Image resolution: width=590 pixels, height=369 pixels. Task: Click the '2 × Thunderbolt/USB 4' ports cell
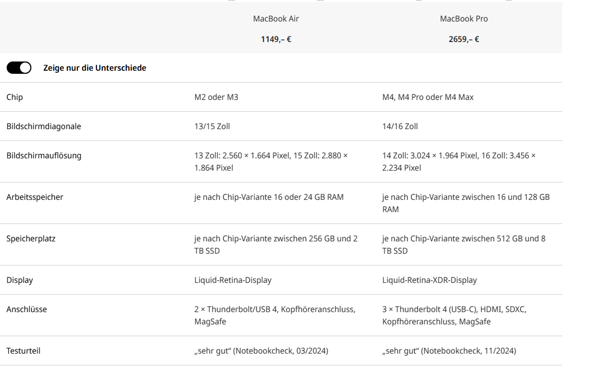[275, 316]
